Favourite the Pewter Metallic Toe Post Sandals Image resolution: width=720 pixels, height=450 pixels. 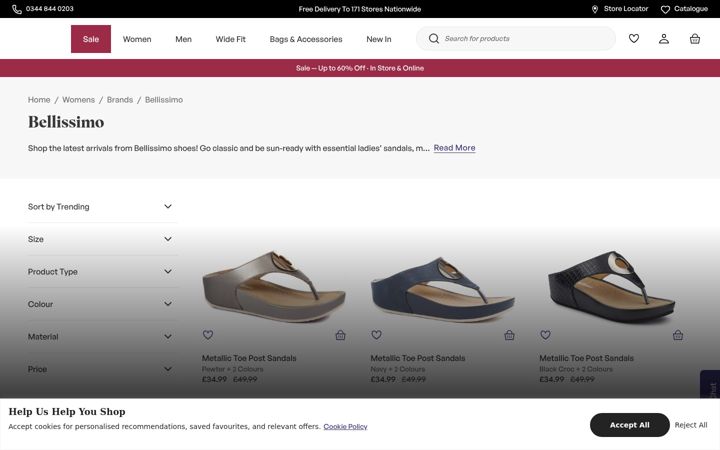[x=208, y=335]
